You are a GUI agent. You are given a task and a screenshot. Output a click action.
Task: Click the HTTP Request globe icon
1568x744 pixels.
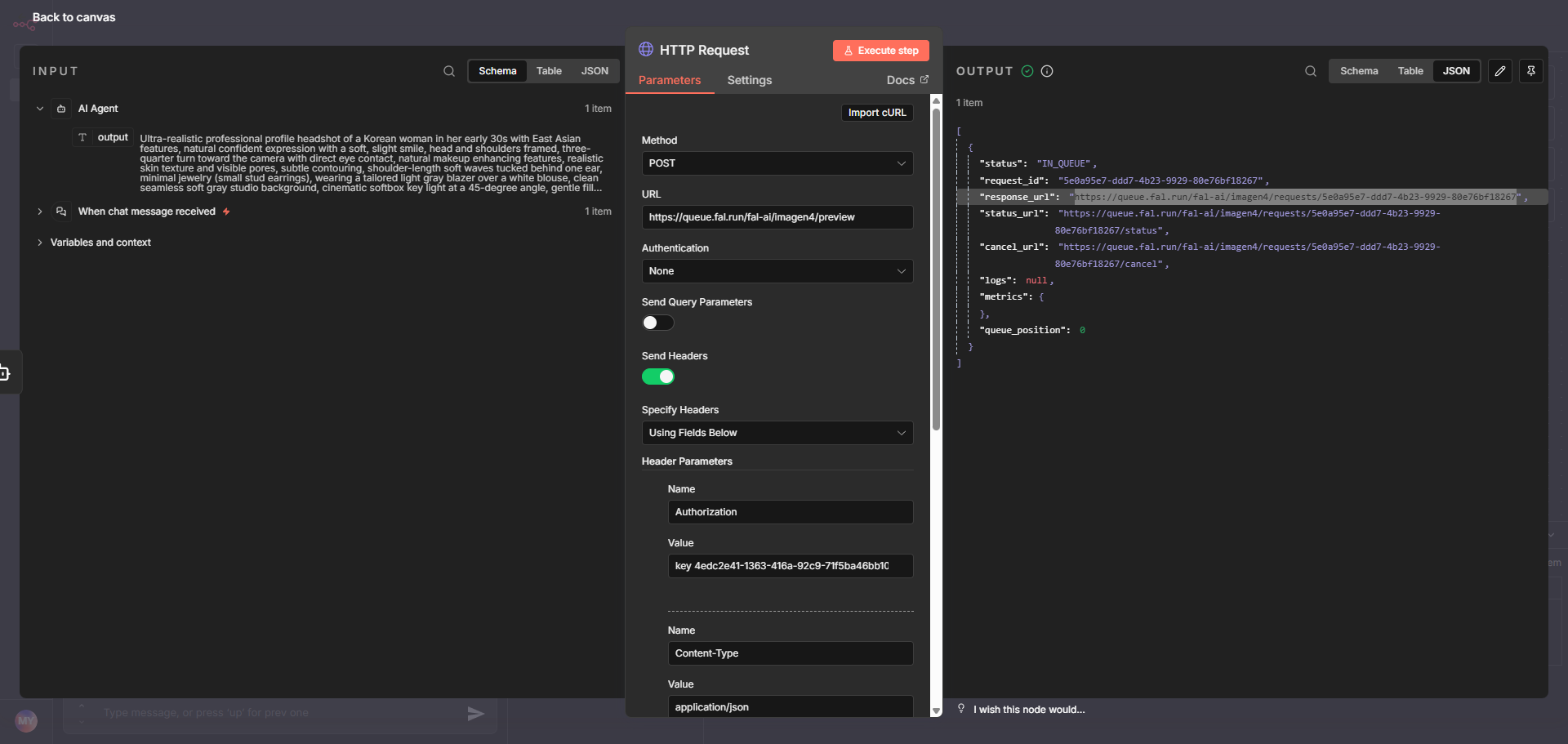[646, 49]
